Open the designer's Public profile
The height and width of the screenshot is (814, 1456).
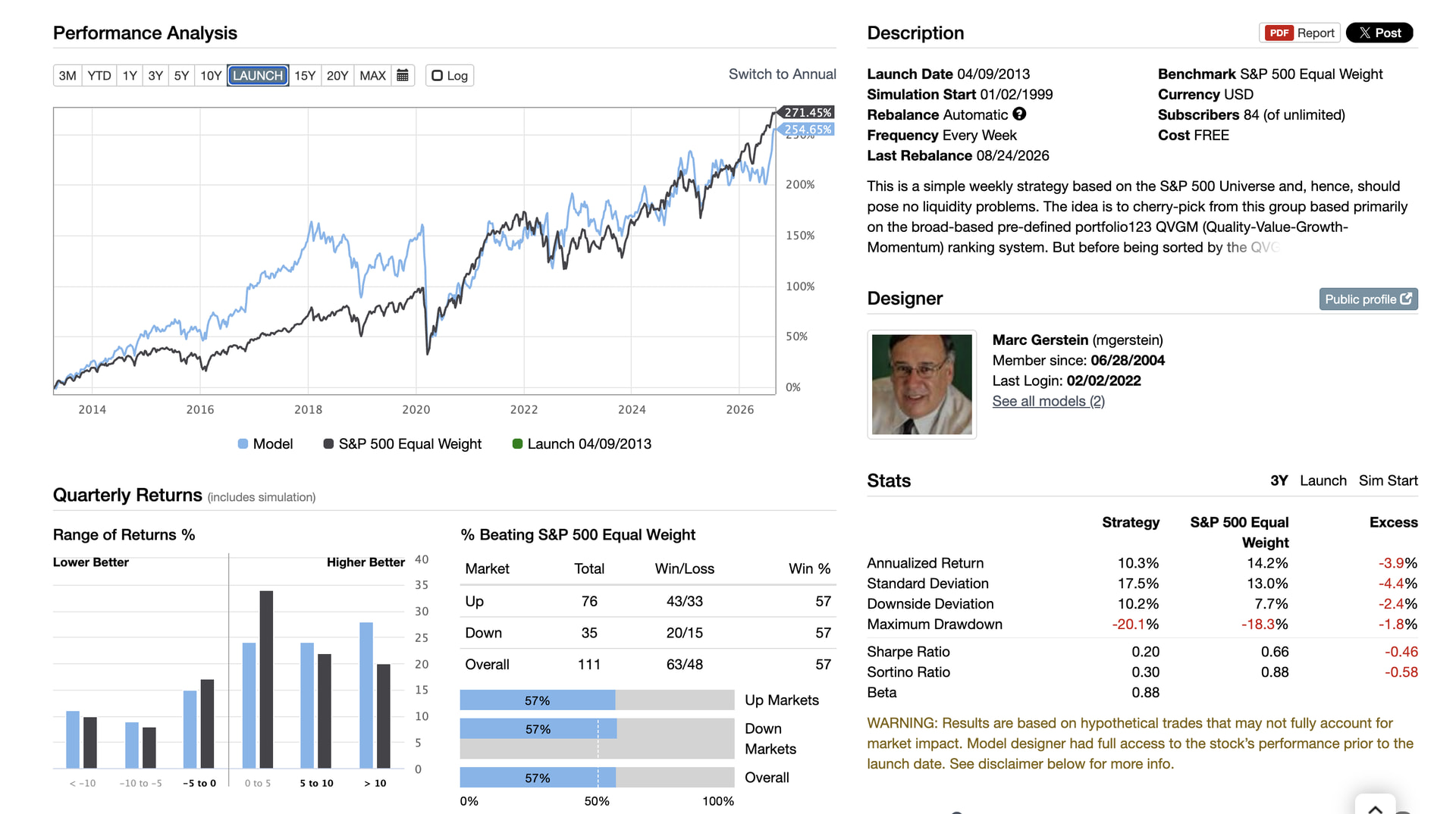pos(1368,299)
